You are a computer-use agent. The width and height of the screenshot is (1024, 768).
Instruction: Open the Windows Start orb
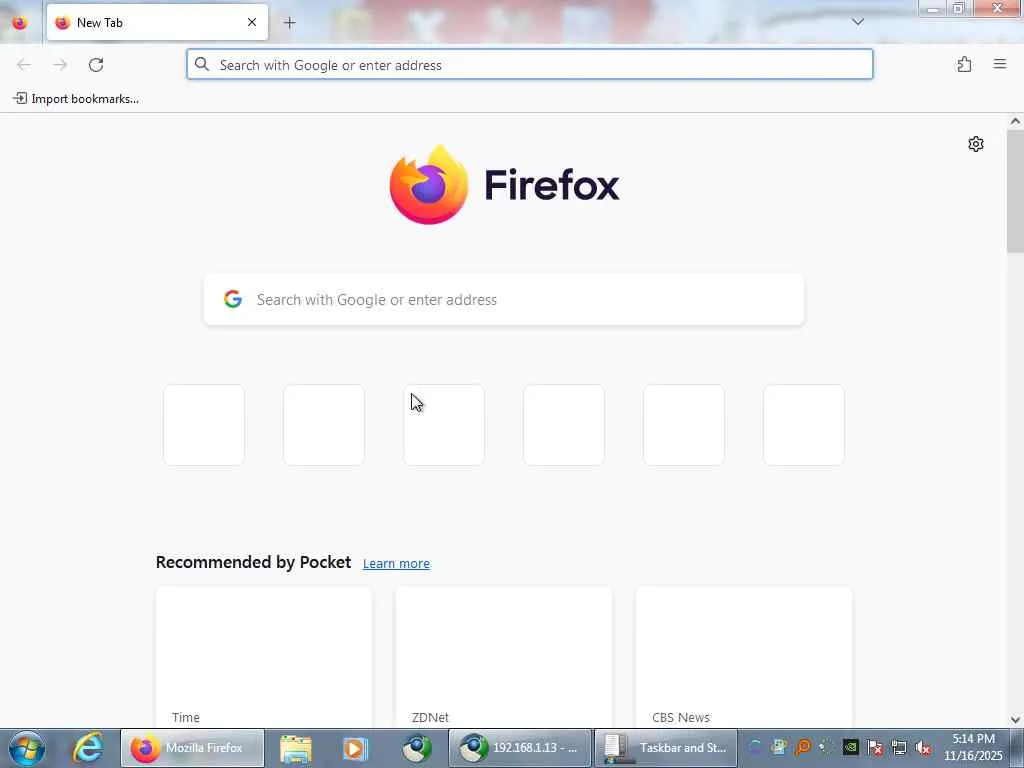27,748
